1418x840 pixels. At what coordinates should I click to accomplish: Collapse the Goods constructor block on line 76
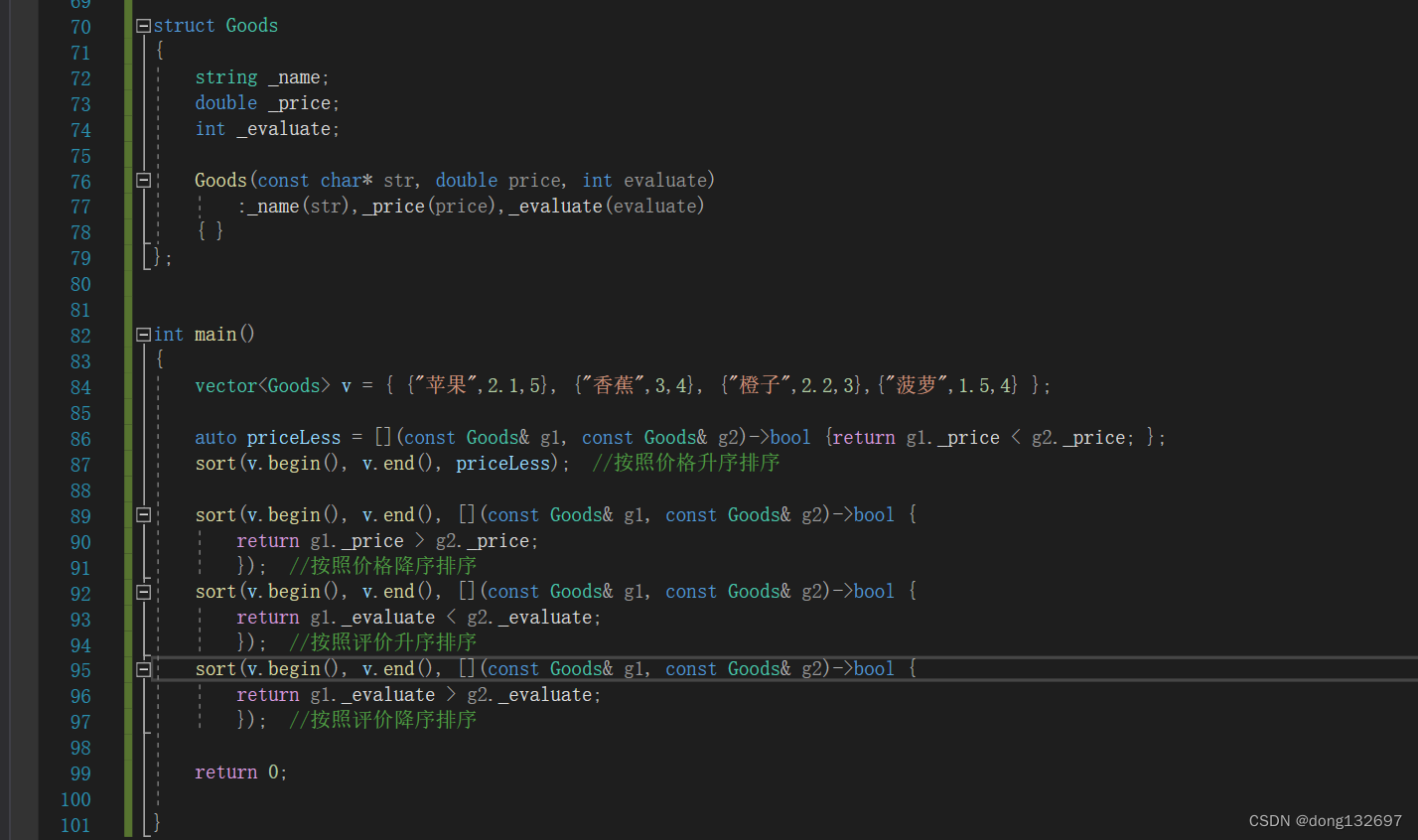(143, 181)
